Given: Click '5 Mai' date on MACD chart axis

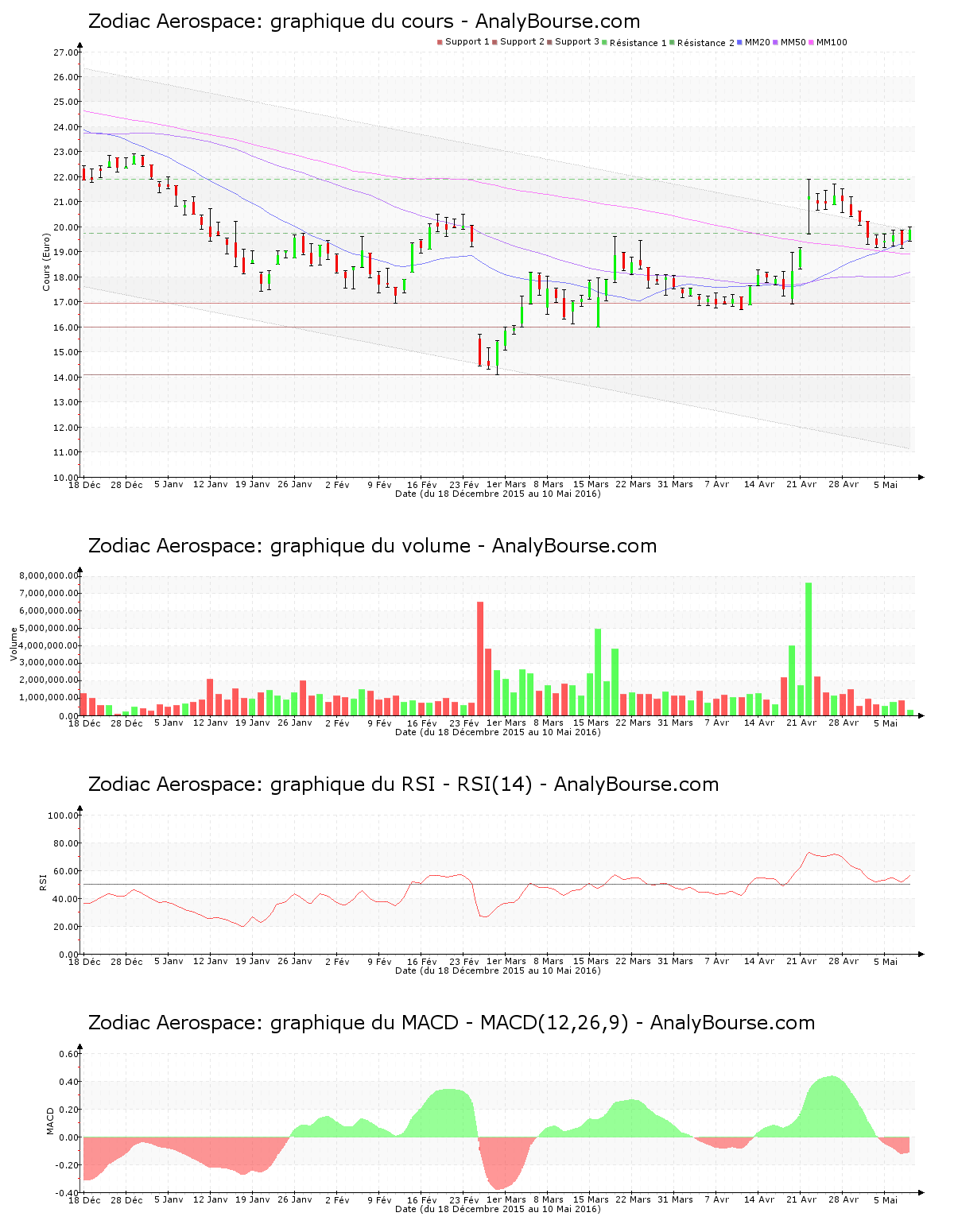Looking at the screenshot, I should pos(886,1199).
